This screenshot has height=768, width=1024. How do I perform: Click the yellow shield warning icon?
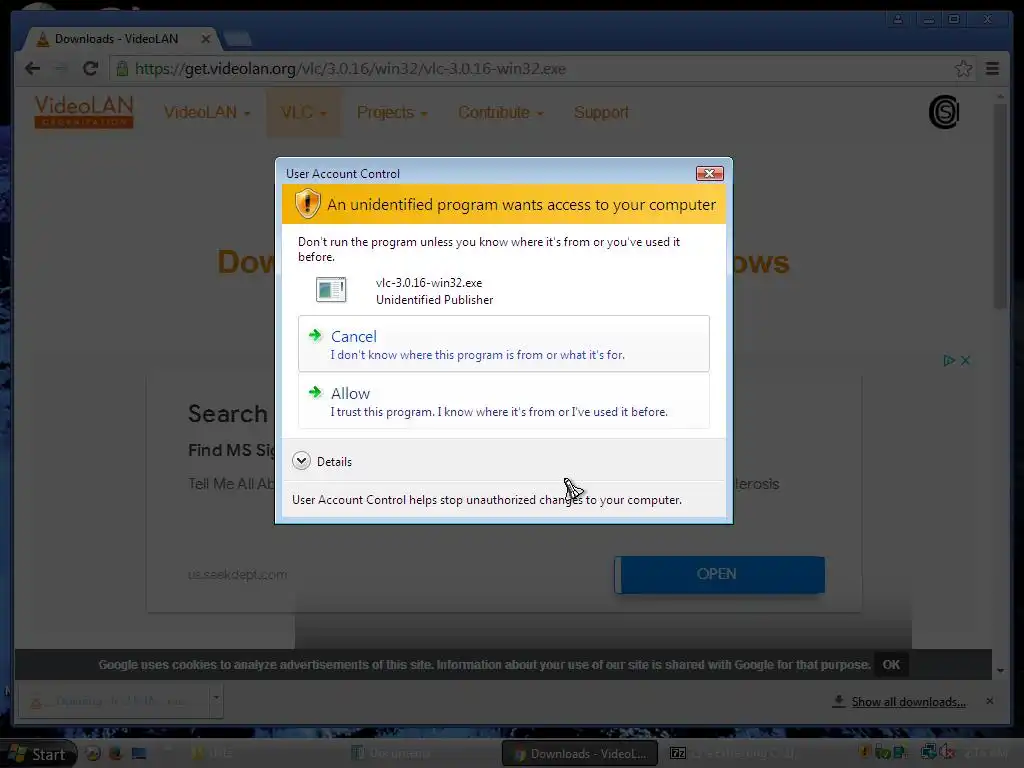pos(307,204)
